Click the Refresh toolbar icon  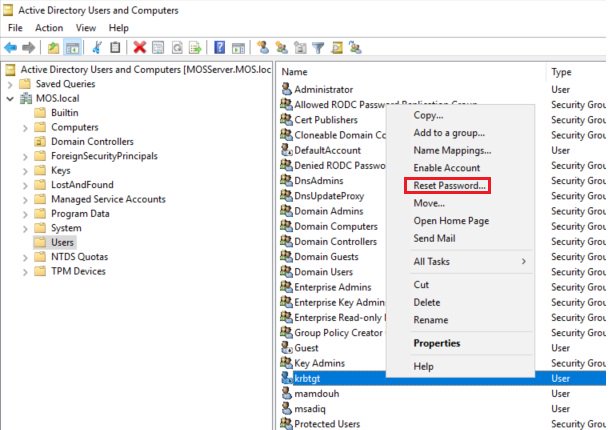(177, 48)
